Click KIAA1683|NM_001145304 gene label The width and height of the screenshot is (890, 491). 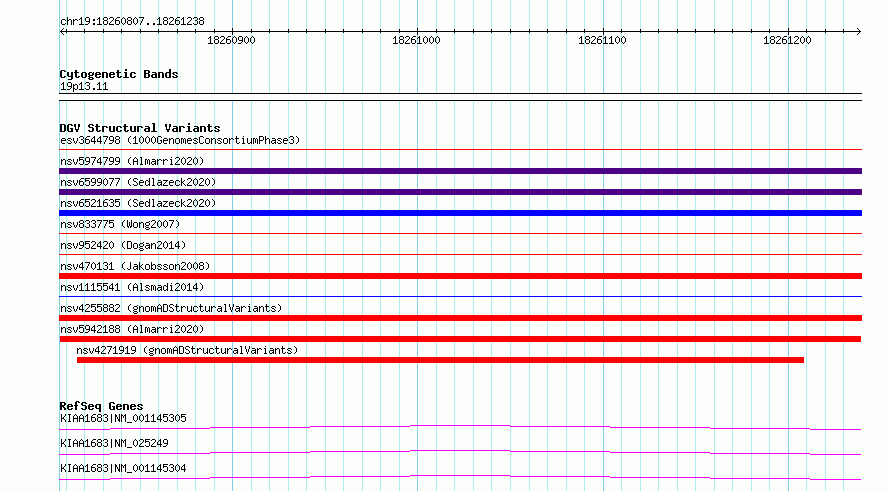pyautogui.click(x=123, y=468)
